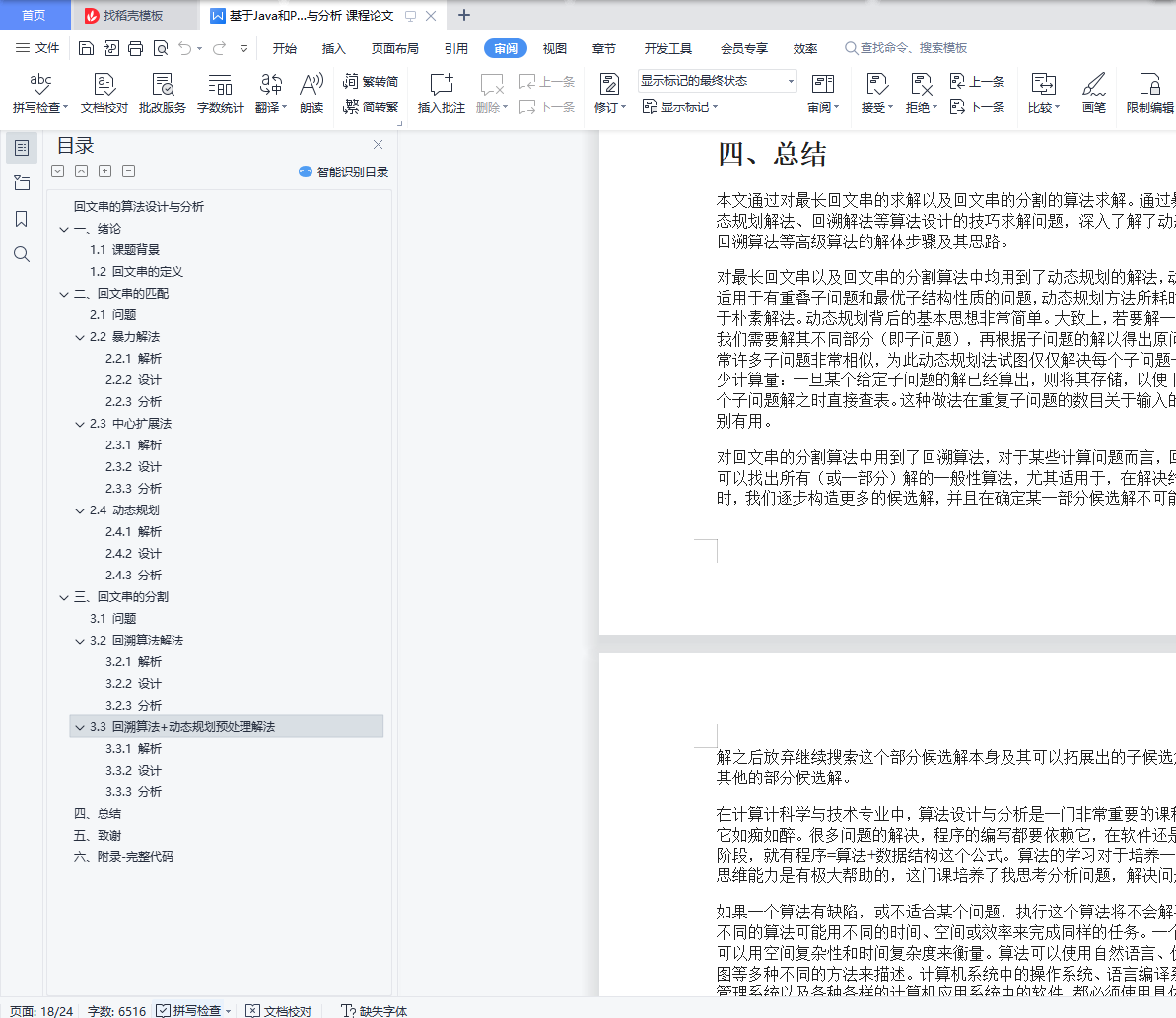Open 限制编辑 restrict editing
Screen dimensions: 1176x1018
point(1149,93)
